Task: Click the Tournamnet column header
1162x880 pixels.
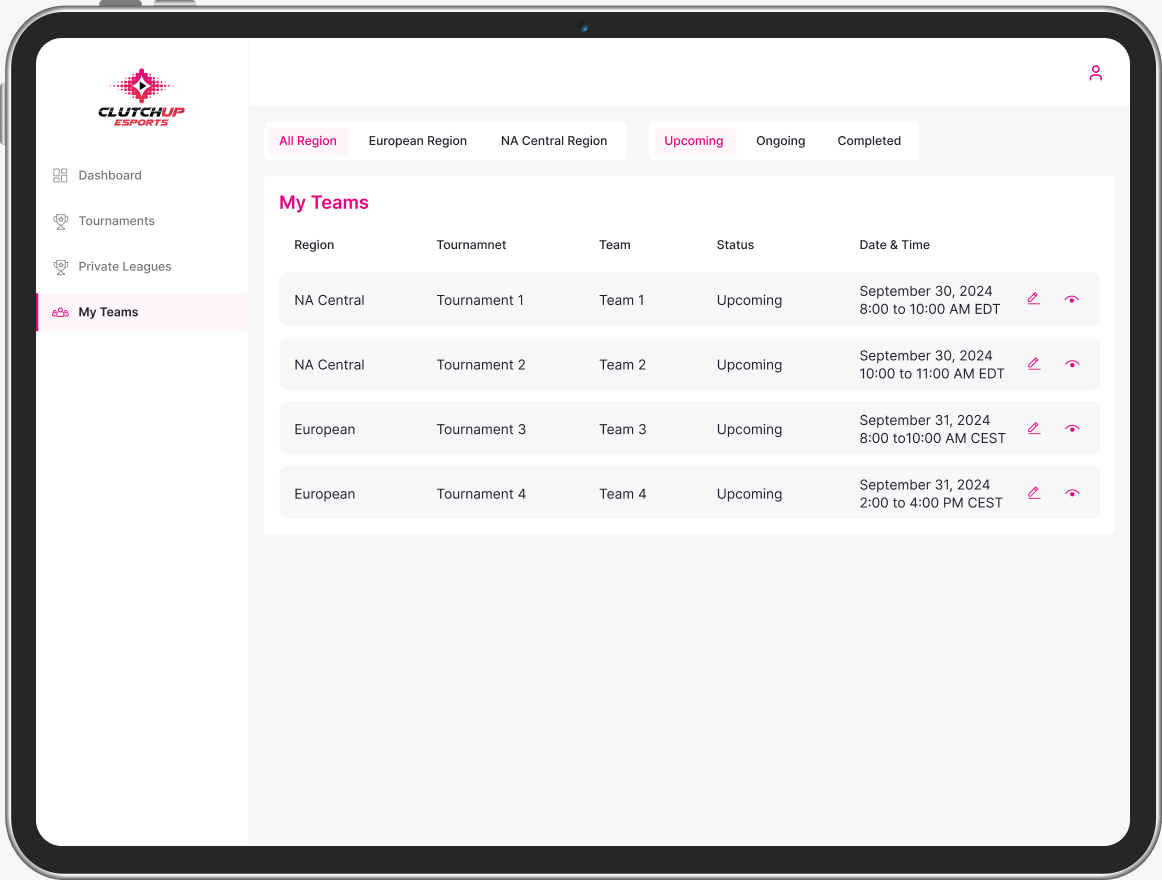Action: (471, 245)
